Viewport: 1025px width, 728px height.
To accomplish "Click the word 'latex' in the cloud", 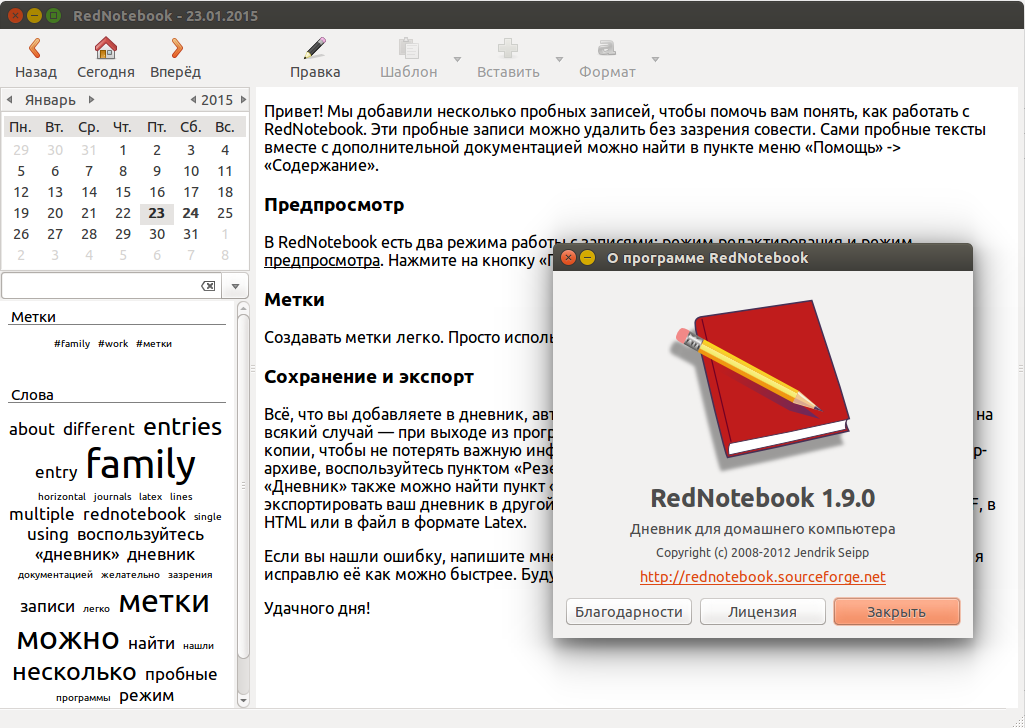I will (x=150, y=497).
